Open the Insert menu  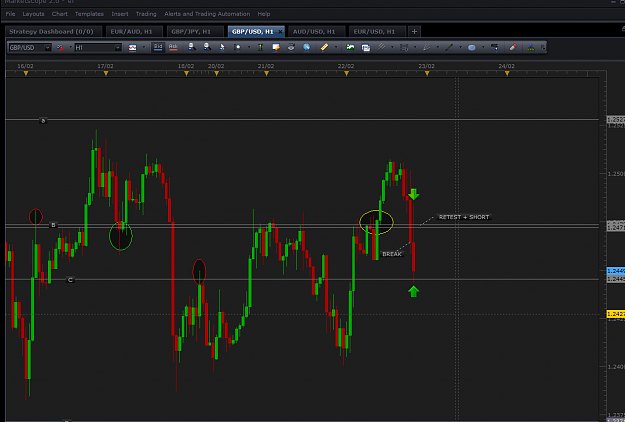click(120, 14)
